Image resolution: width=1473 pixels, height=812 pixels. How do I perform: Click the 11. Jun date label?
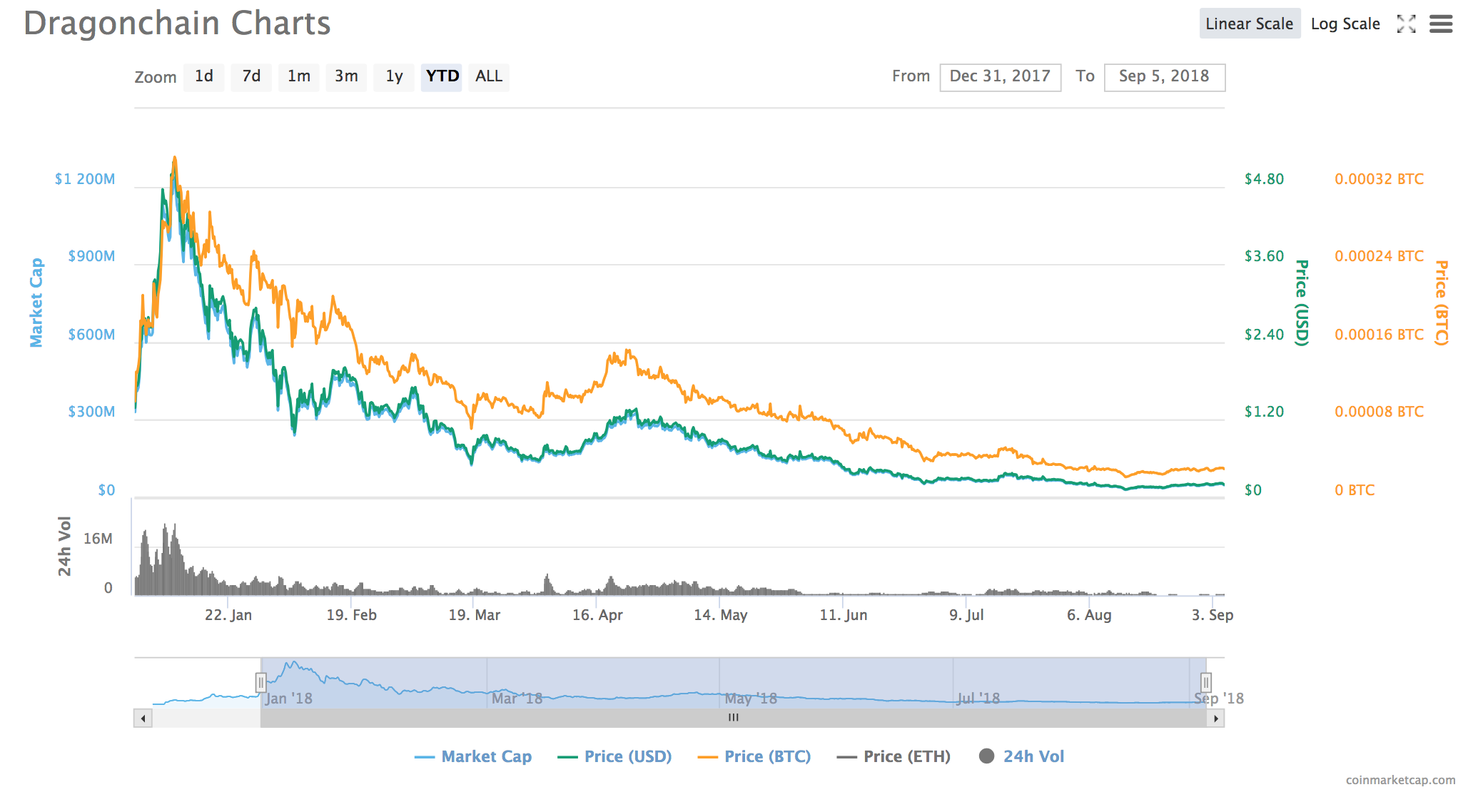[x=844, y=614]
